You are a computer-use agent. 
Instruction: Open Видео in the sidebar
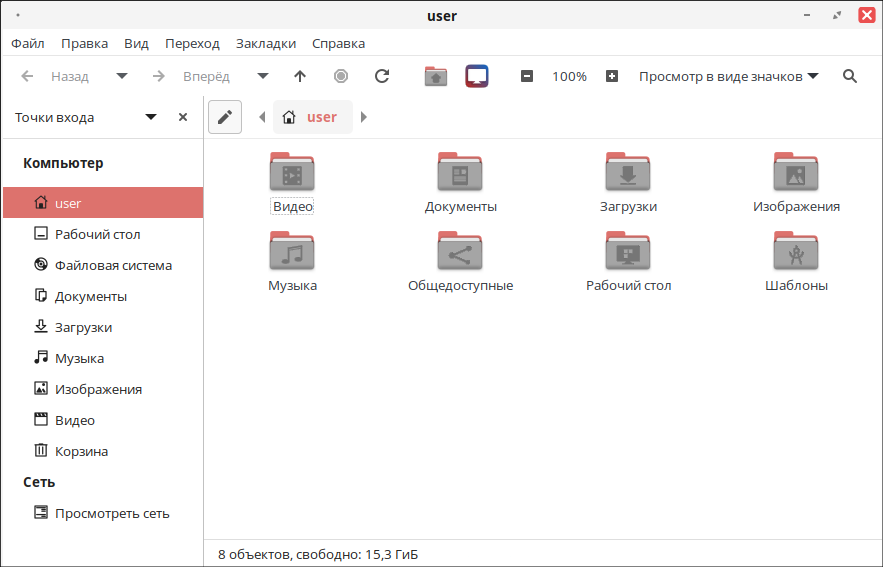103,419
